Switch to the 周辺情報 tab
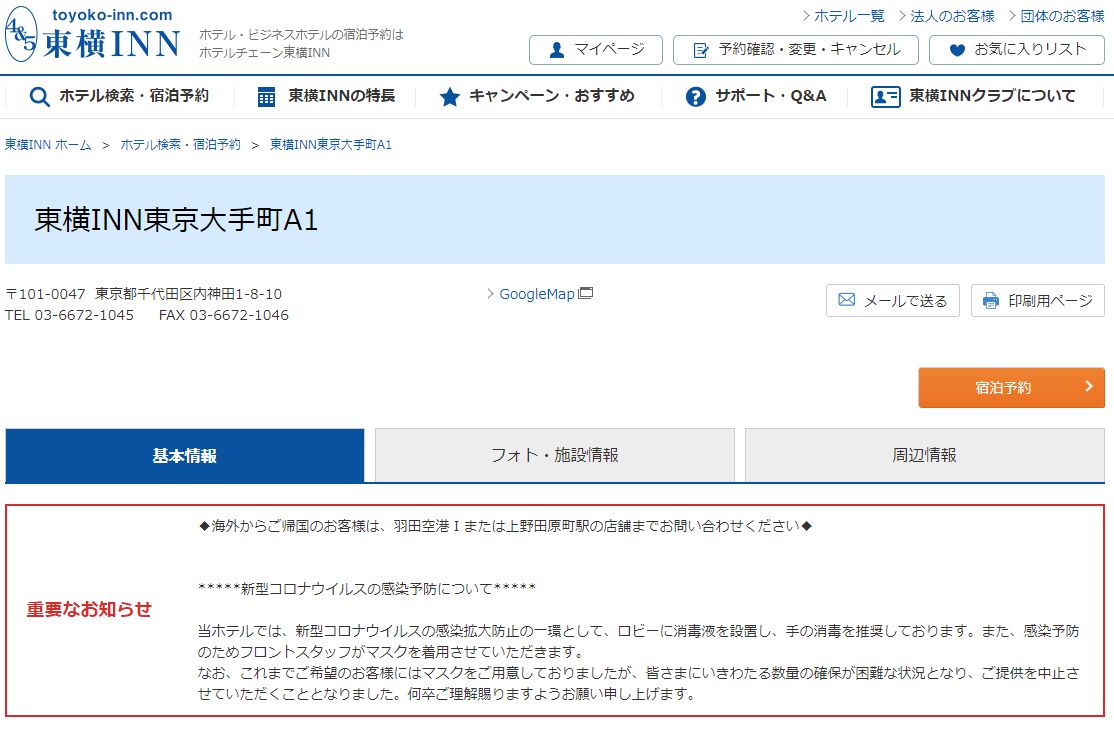The height and width of the screenshot is (731, 1114). coord(924,455)
